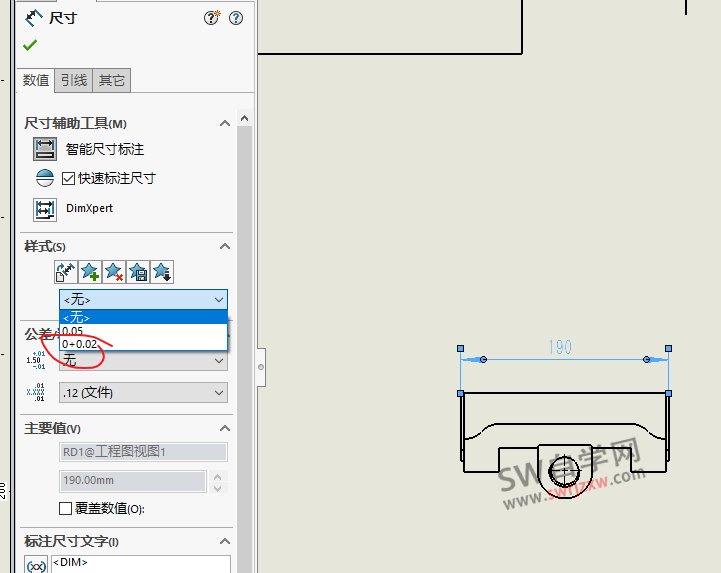Click the Smart Dimension (智能尺寸标注) icon

click(45, 149)
